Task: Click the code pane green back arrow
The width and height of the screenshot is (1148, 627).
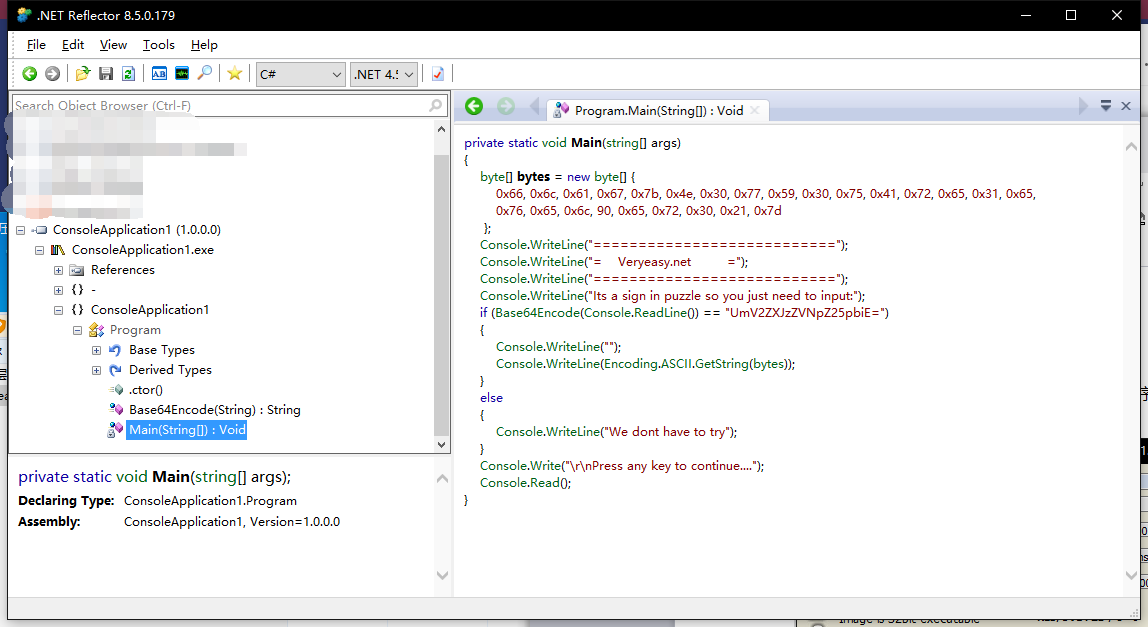Action: click(474, 107)
